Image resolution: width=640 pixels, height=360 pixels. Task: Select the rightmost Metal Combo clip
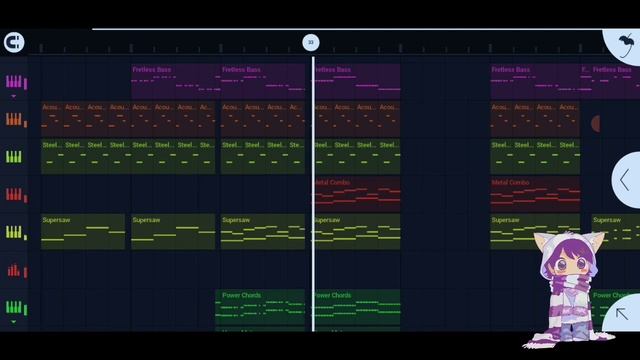coord(535,194)
